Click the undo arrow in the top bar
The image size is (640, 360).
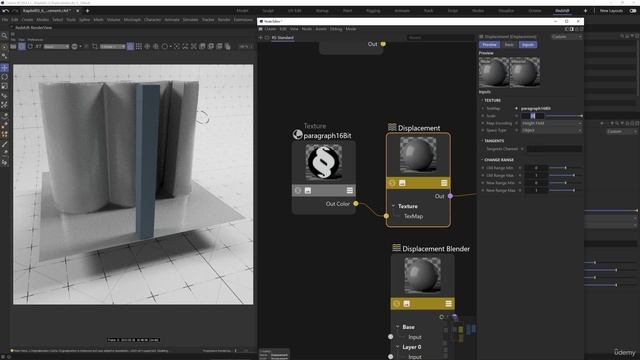click(x=6, y=11)
